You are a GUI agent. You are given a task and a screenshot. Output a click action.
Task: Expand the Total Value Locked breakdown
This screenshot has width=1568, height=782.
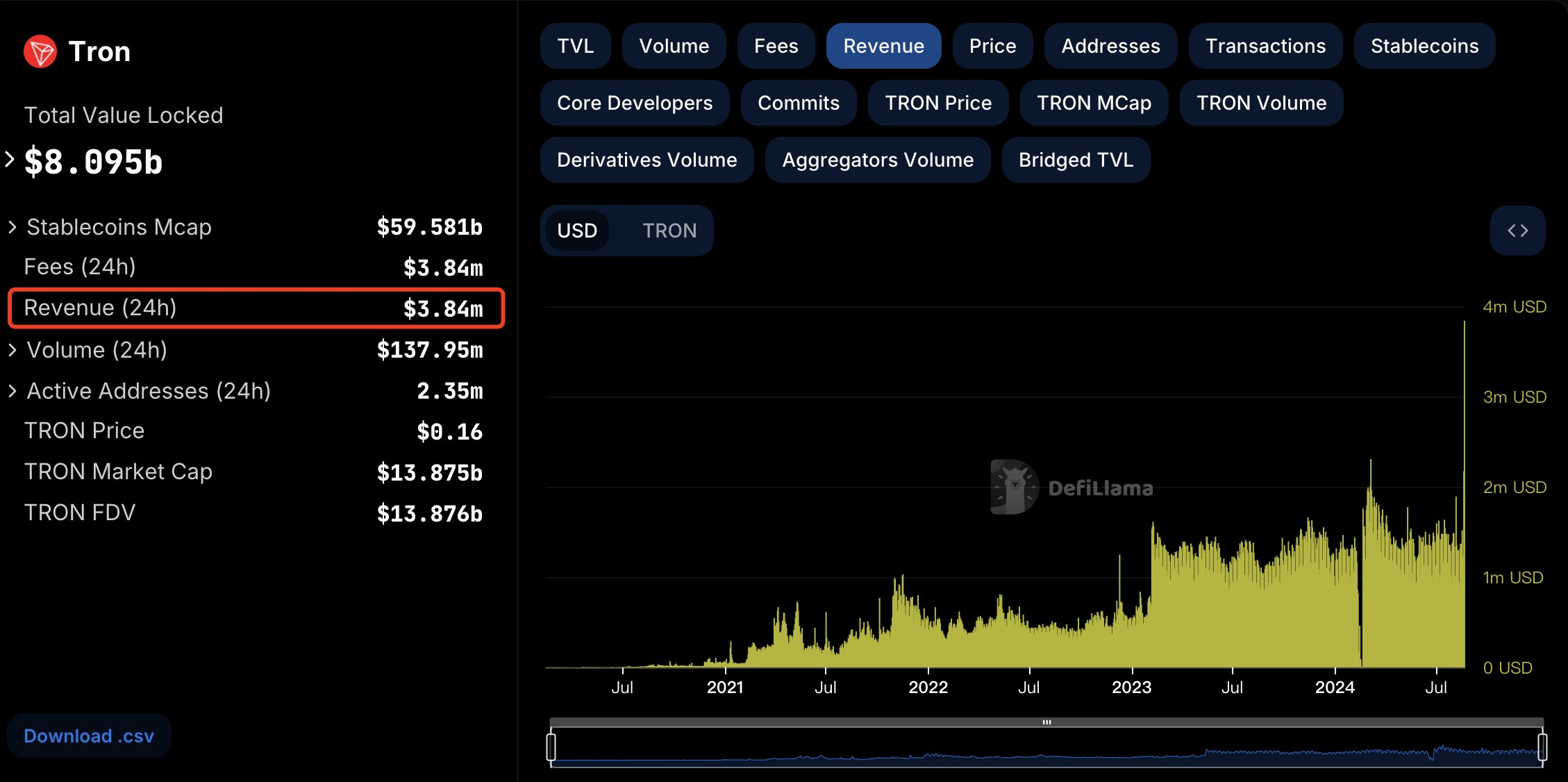click(x=10, y=160)
